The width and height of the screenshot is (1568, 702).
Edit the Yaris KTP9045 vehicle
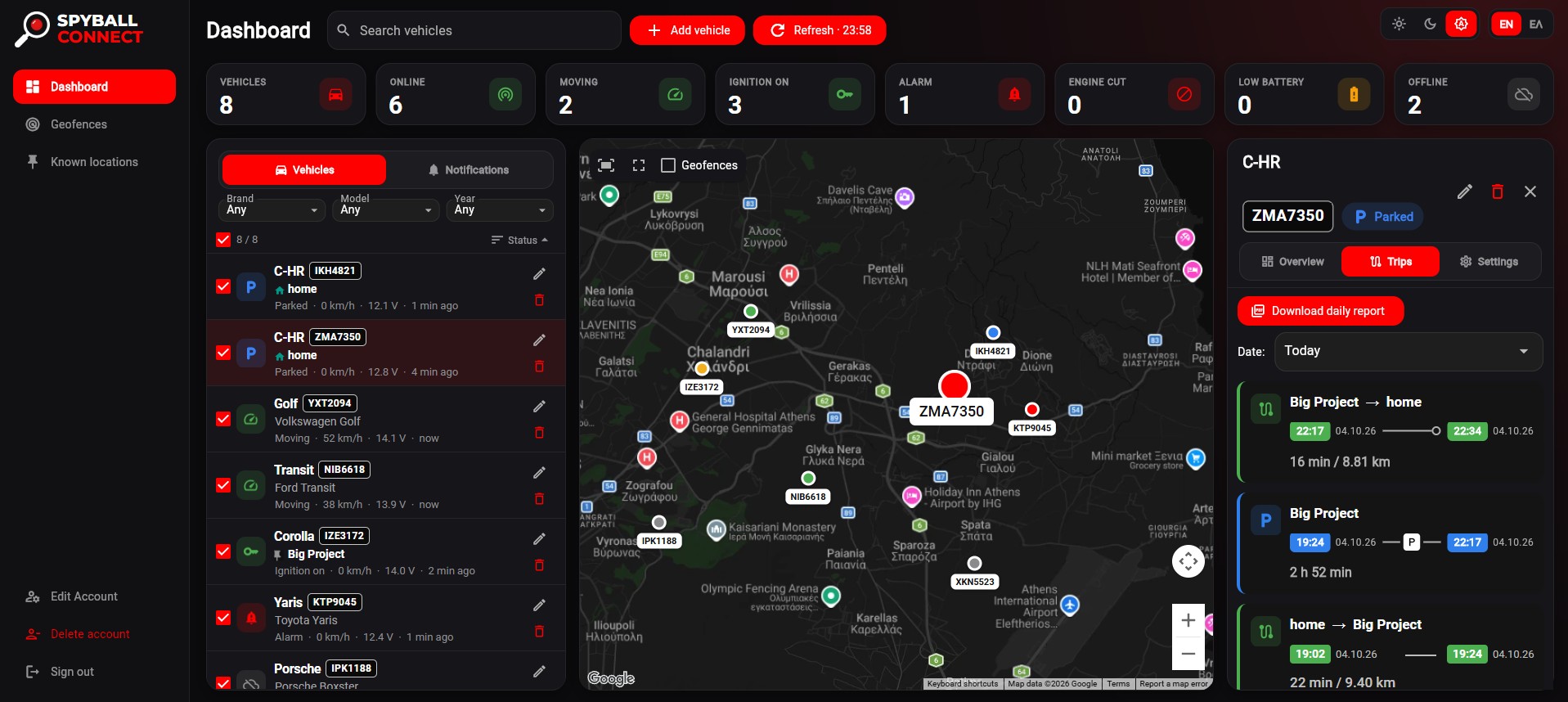point(539,605)
